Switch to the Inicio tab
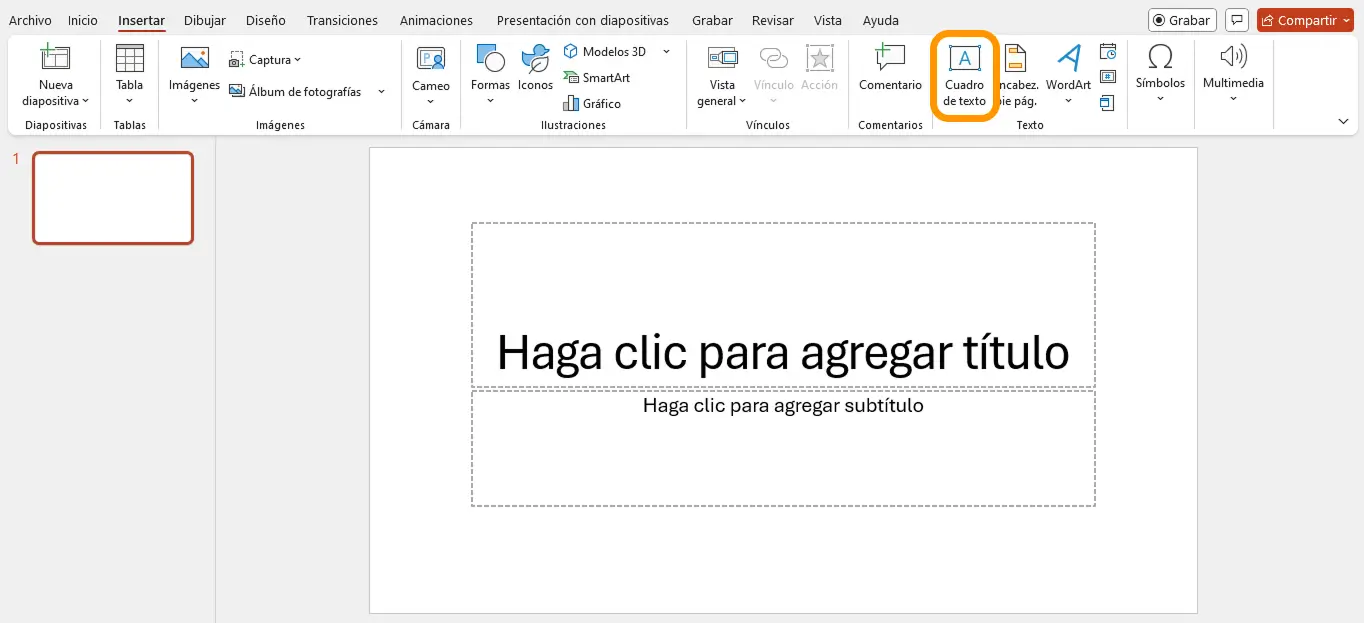1364x623 pixels. 83,20
